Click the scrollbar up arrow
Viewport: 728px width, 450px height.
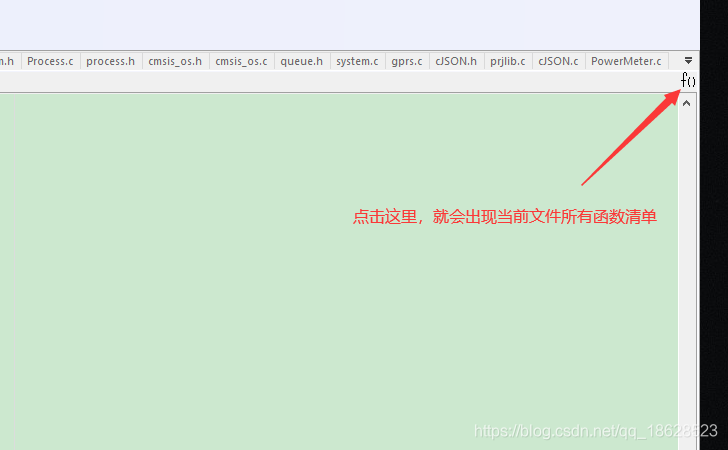tap(686, 103)
